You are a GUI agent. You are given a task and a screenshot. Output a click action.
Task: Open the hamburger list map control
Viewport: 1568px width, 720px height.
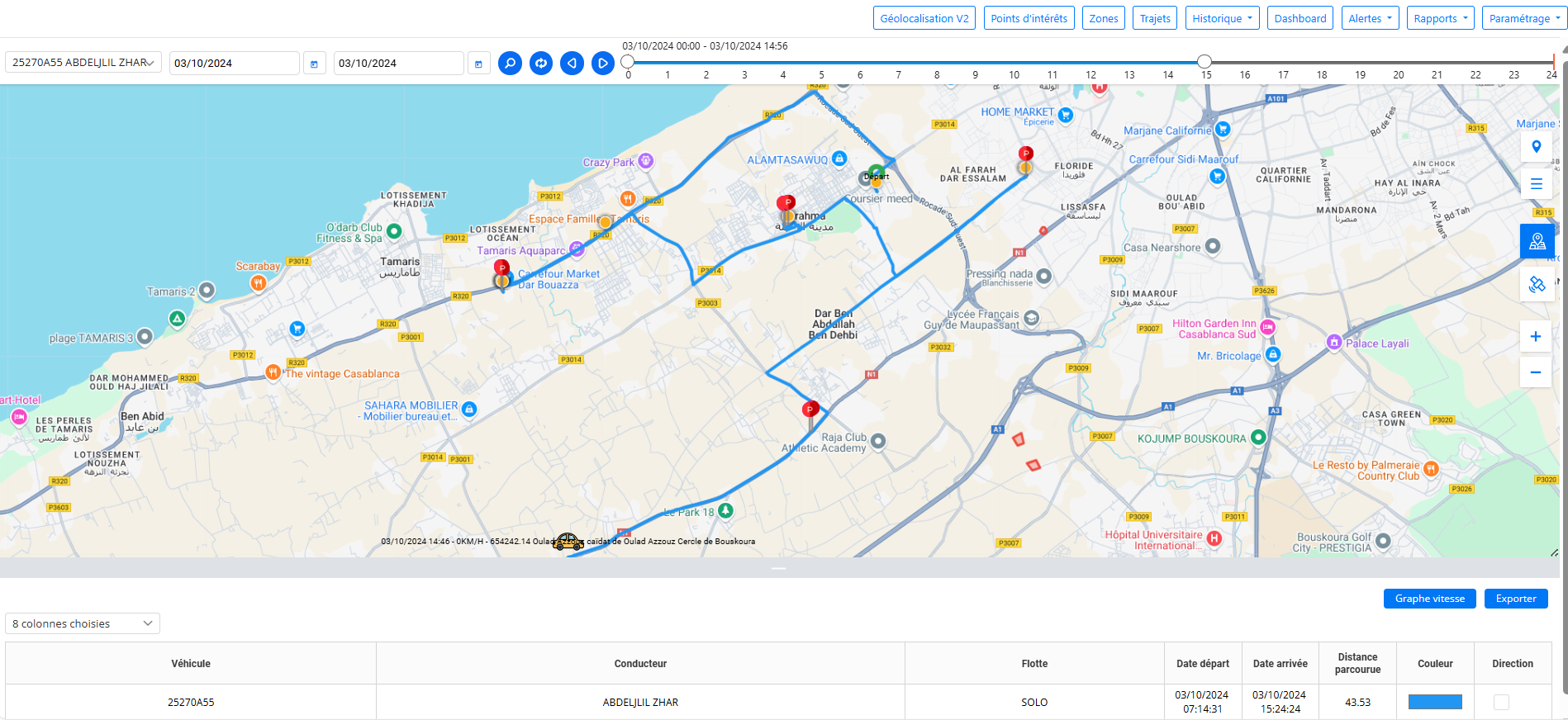click(x=1537, y=183)
